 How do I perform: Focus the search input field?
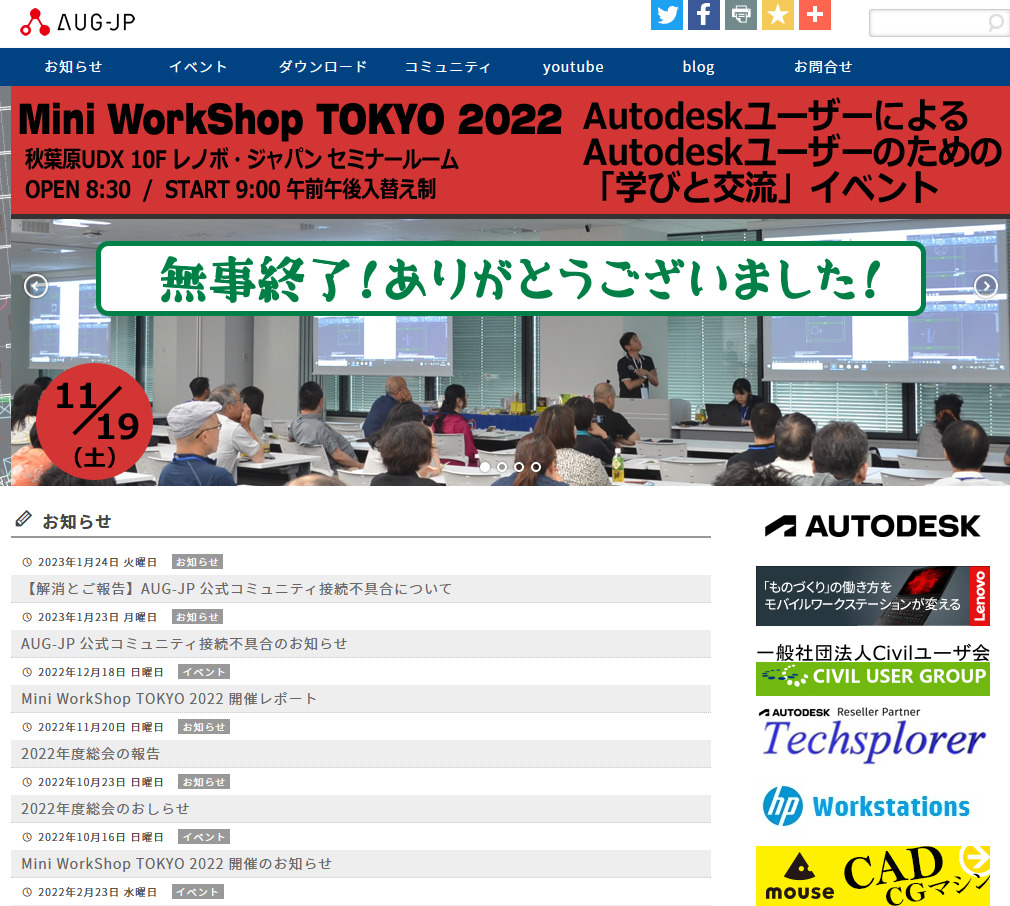click(929, 23)
